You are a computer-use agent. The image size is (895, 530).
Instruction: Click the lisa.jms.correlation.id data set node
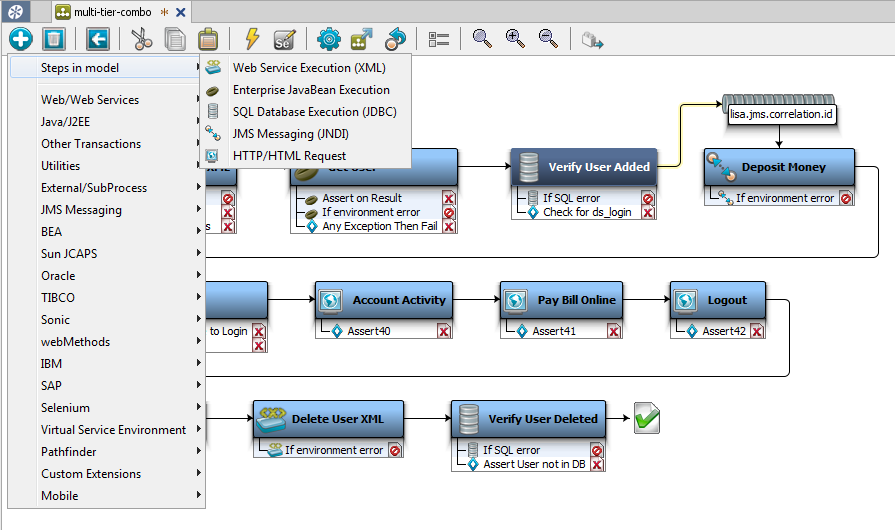[781, 115]
